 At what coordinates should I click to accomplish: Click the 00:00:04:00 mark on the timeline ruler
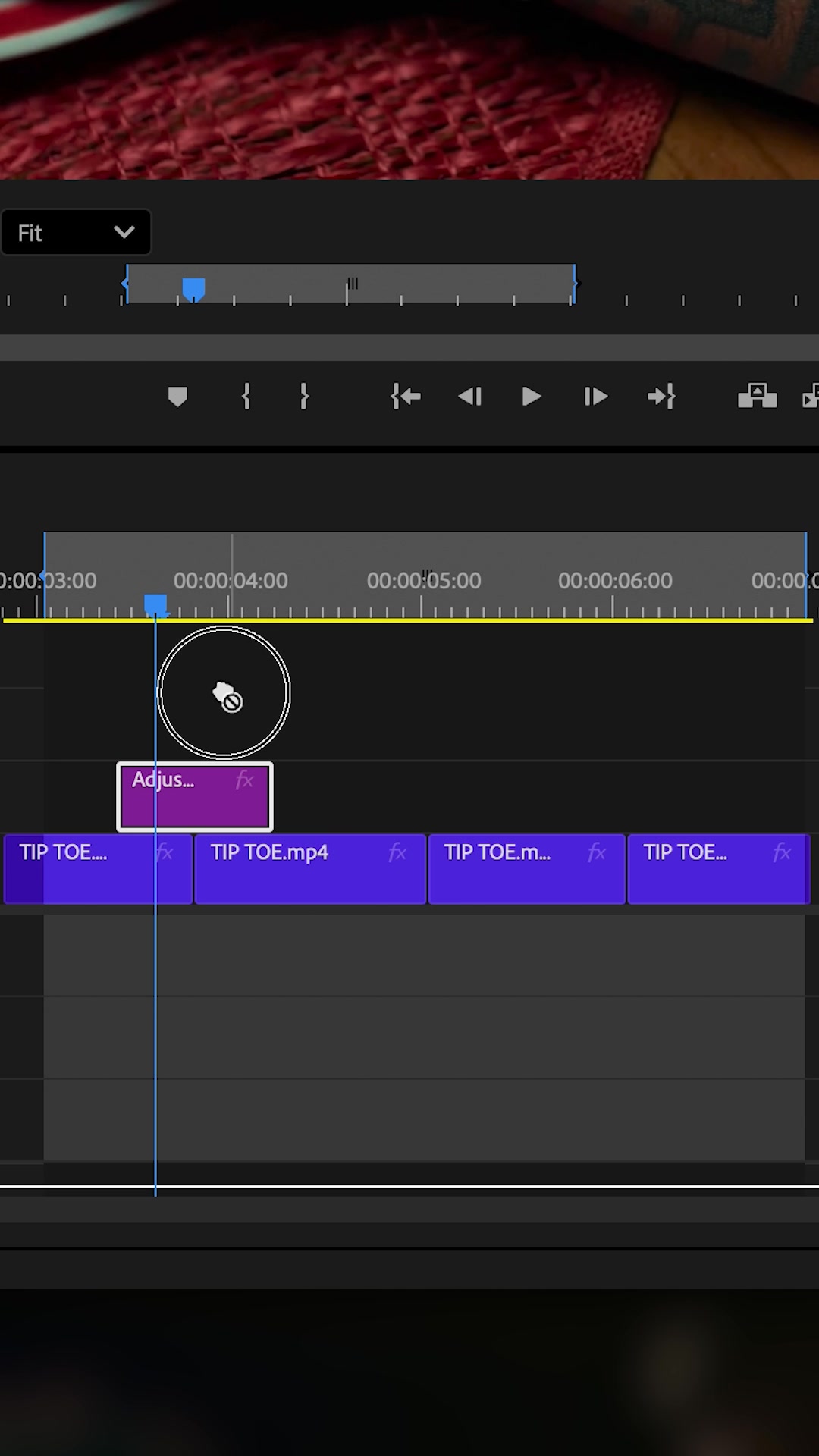point(231,581)
